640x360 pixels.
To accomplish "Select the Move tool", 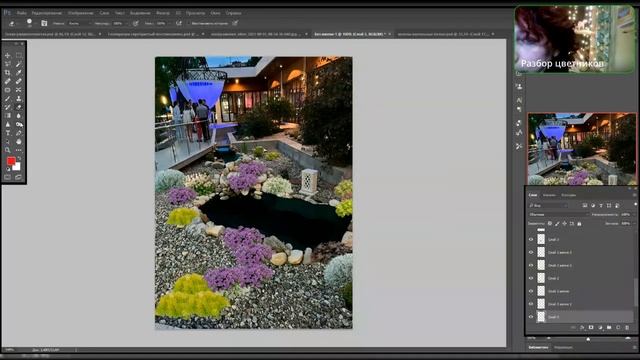I will pyautogui.click(x=8, y=55).
